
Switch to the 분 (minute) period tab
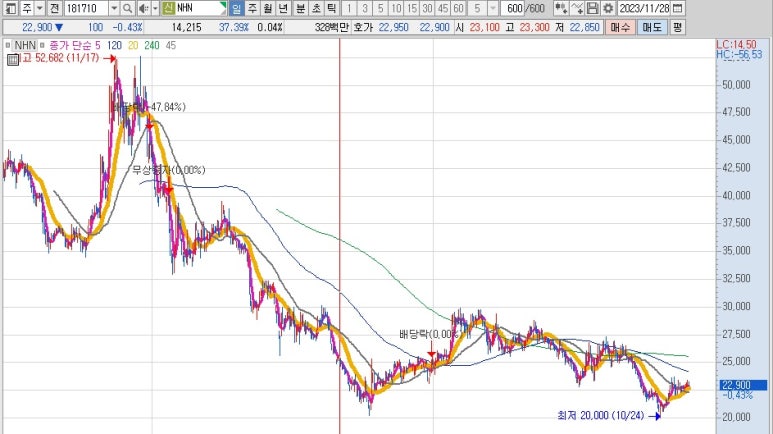(300, 8)
